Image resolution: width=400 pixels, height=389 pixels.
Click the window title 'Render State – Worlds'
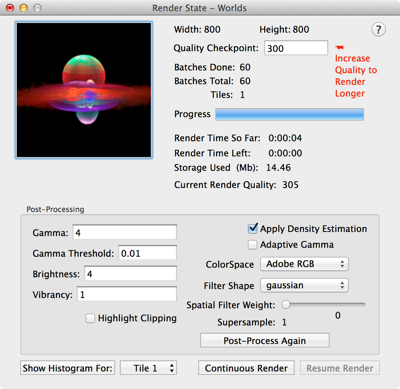(199, 8)
